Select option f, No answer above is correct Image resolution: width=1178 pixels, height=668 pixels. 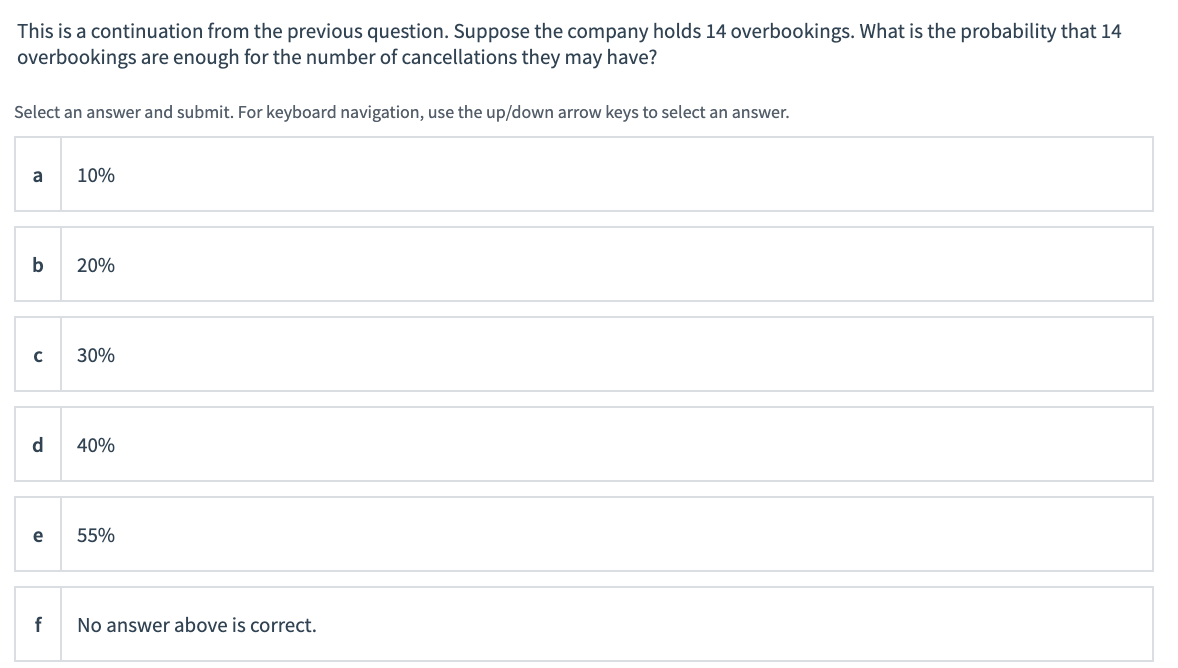(583, 624)
